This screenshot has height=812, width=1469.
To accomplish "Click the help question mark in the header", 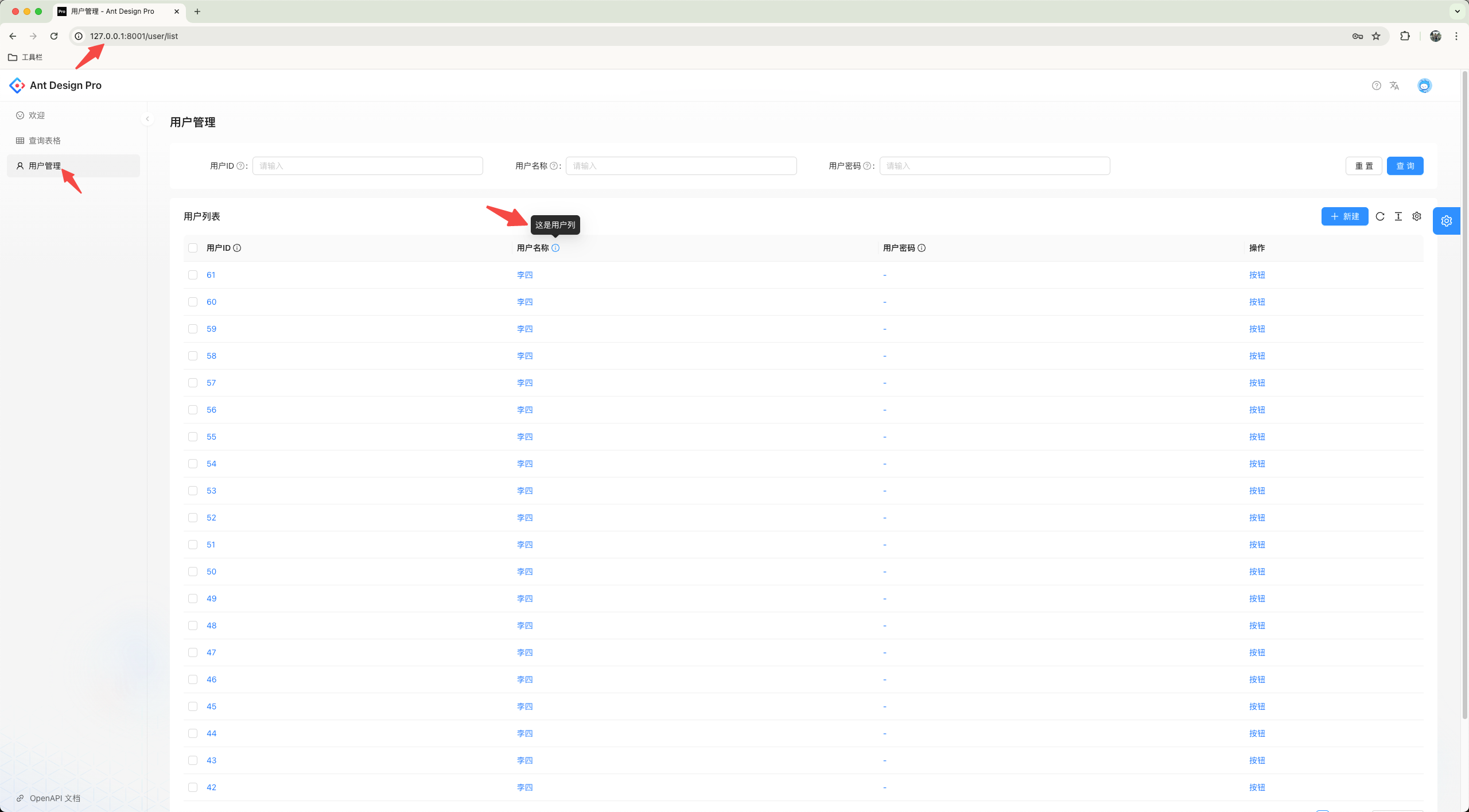I will (1376, 86).
